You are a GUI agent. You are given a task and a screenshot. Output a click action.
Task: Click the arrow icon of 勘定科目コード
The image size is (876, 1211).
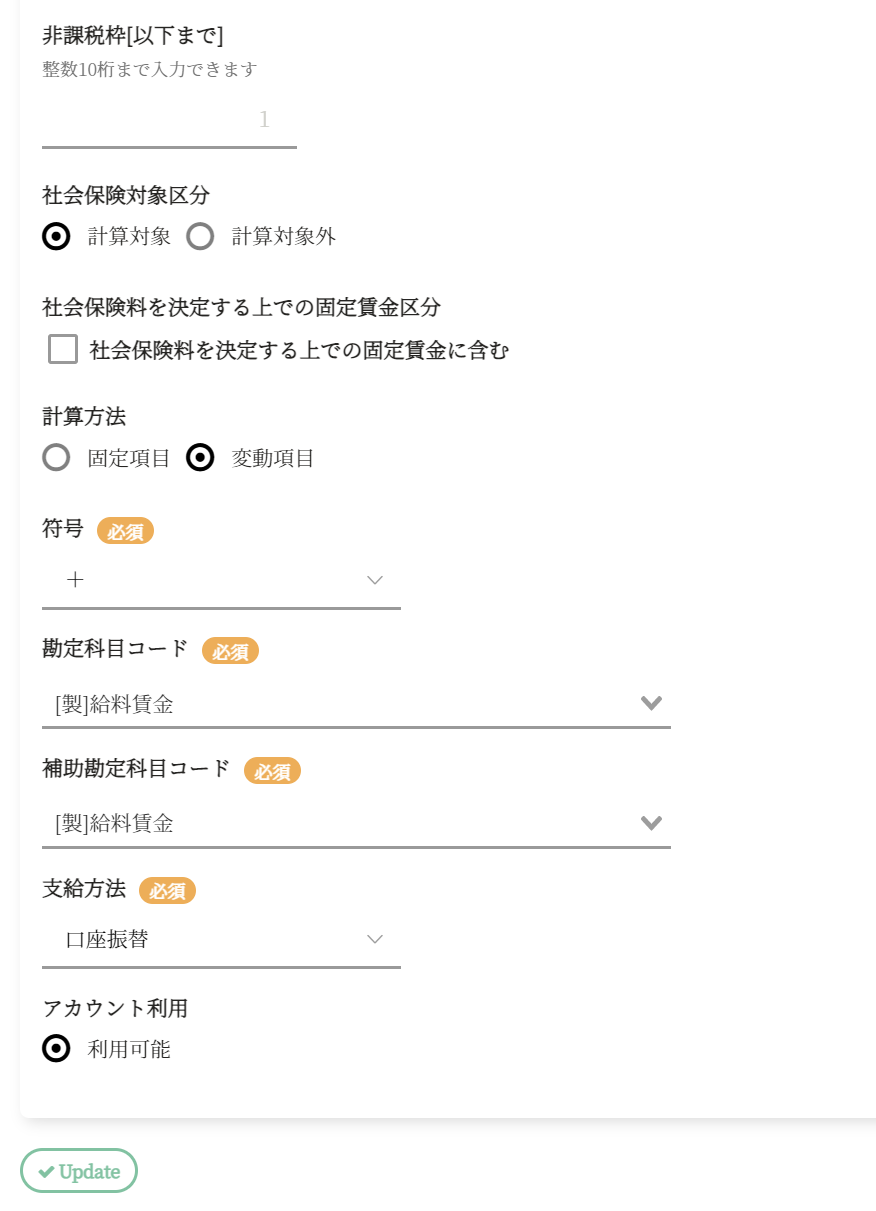(x=651, y=704)
